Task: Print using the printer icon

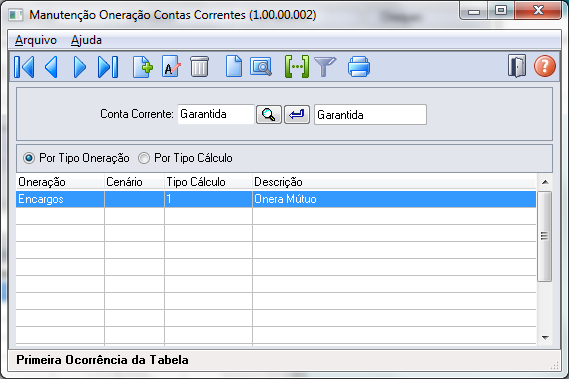Action: [x=359, y=67]
